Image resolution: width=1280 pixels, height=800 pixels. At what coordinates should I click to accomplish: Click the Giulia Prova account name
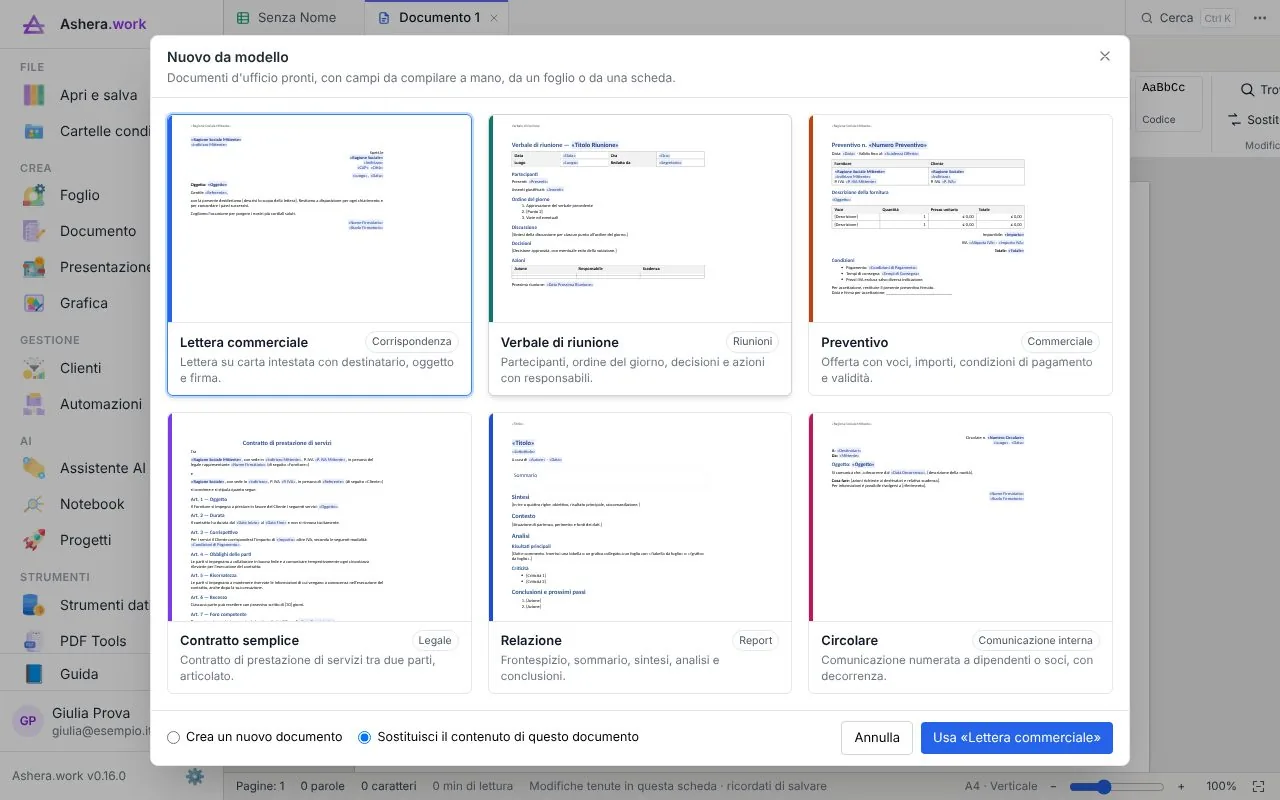[91, 713]
